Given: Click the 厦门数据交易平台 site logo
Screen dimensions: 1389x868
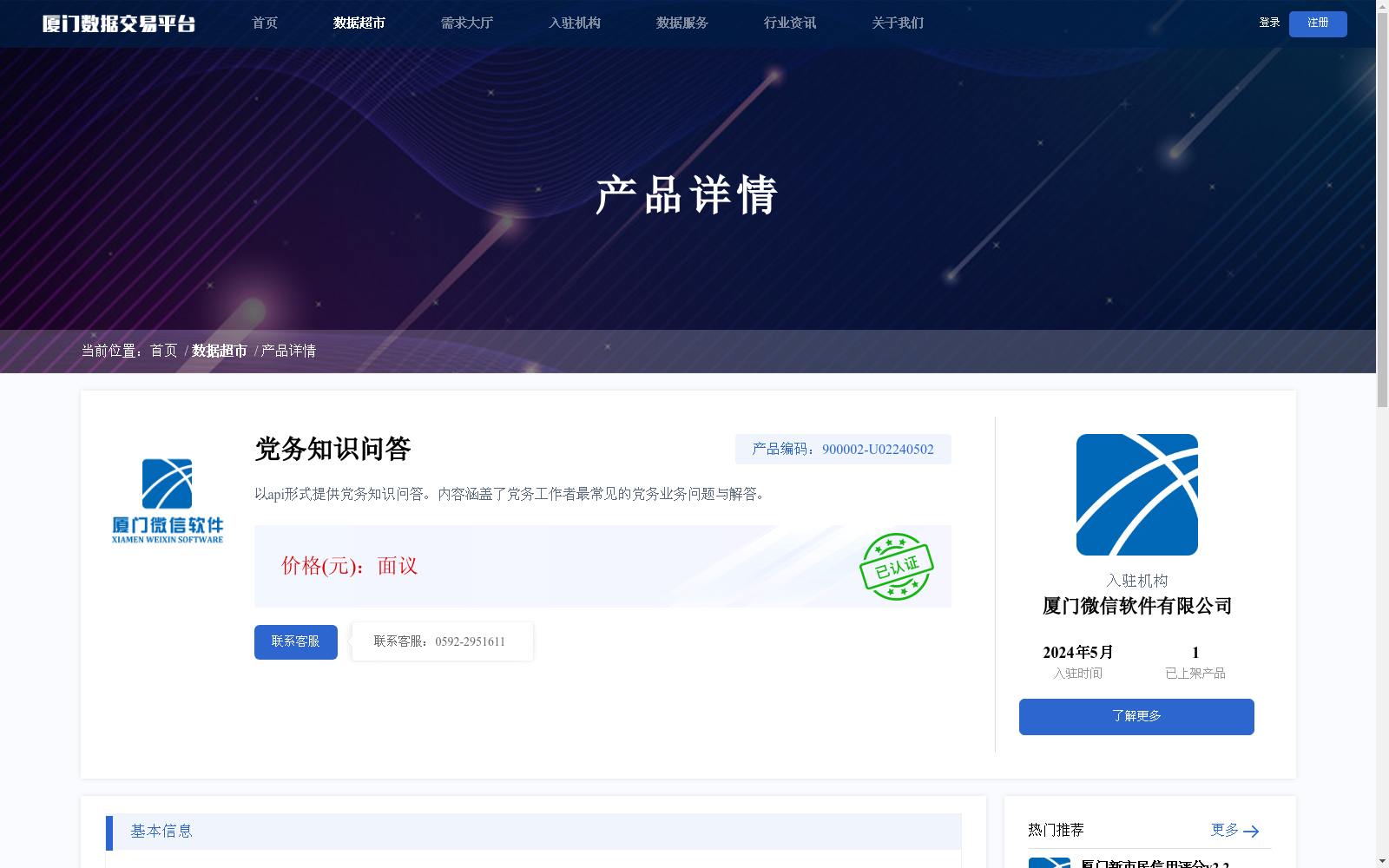Looking at the screenshot, I should tap(119, 23).
